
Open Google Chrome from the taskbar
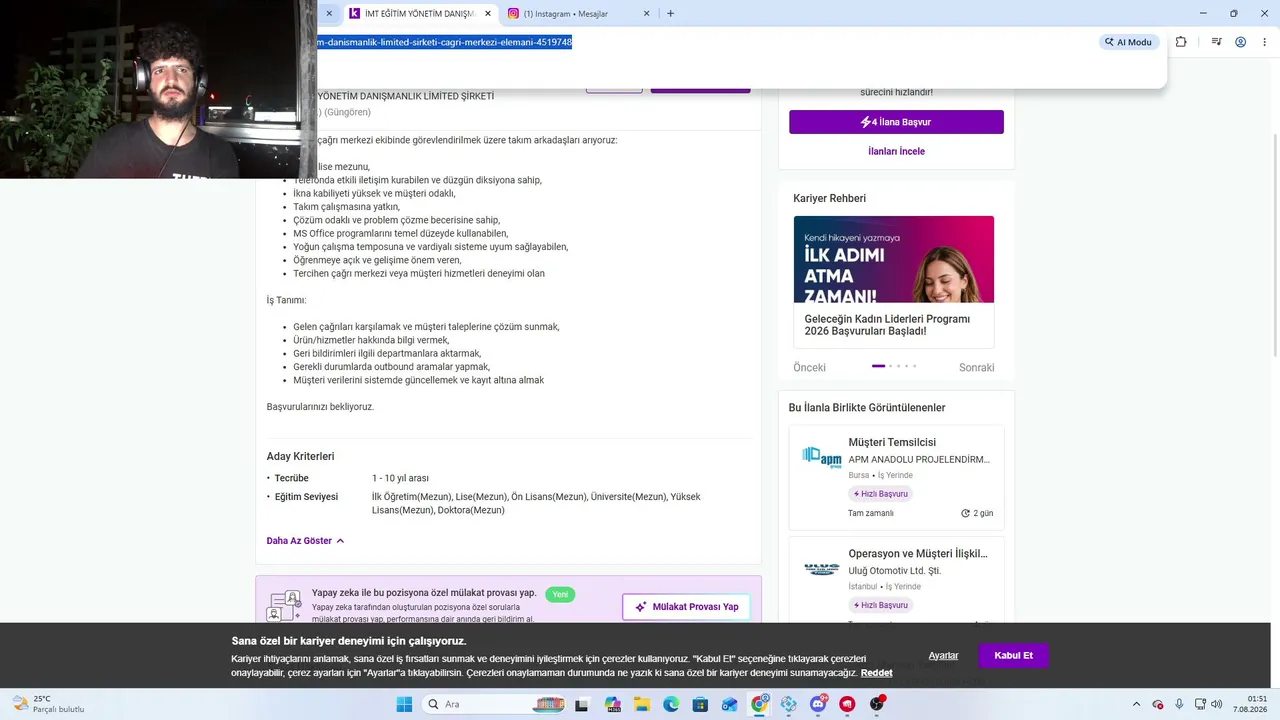click(759, 704)
